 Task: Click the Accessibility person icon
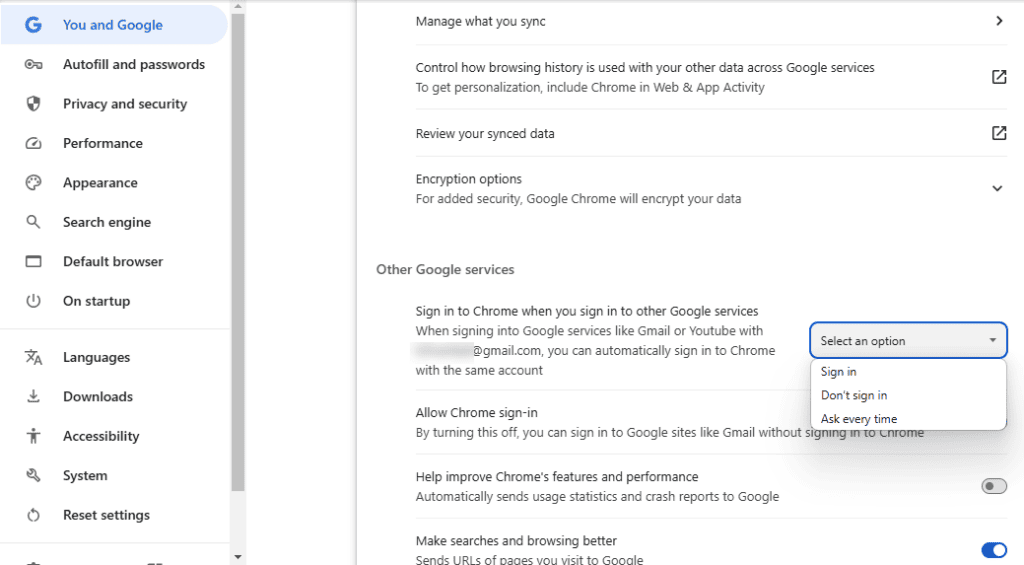[33, 436]
